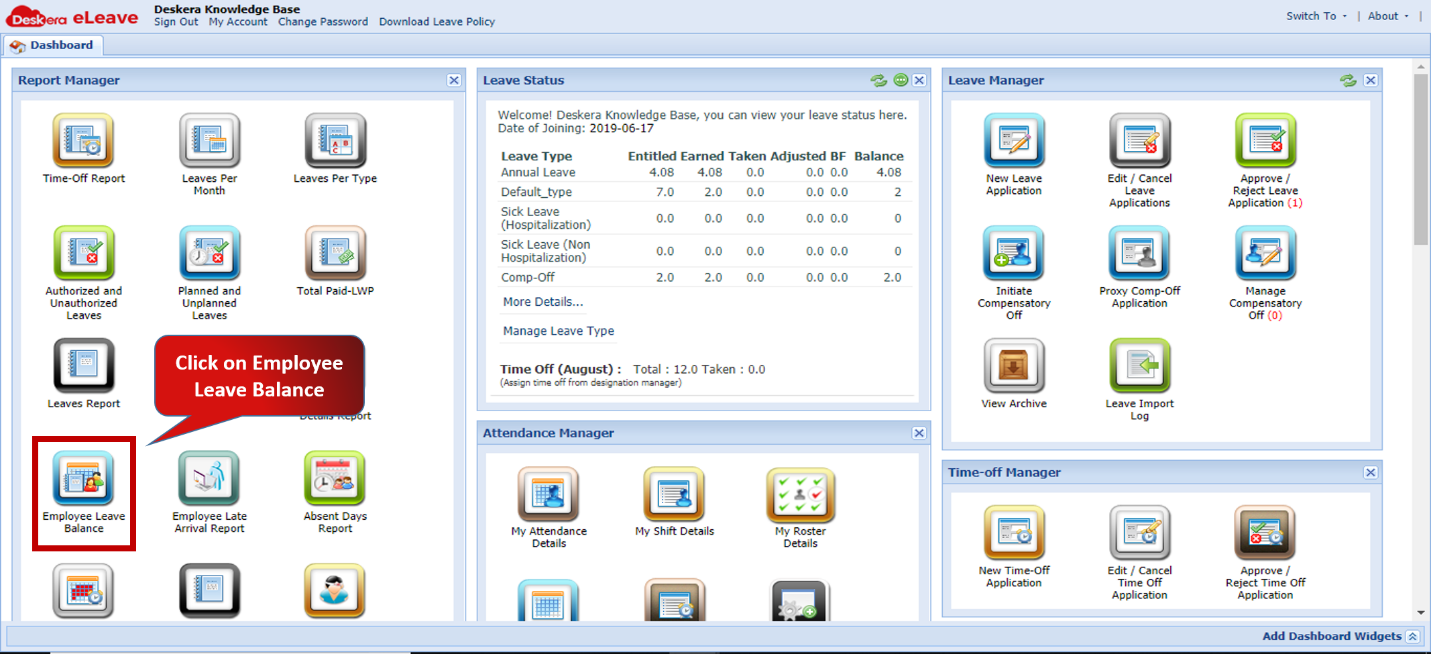Select the Time-Off Report icon
1431x654 pixels.
pos(83,140)
